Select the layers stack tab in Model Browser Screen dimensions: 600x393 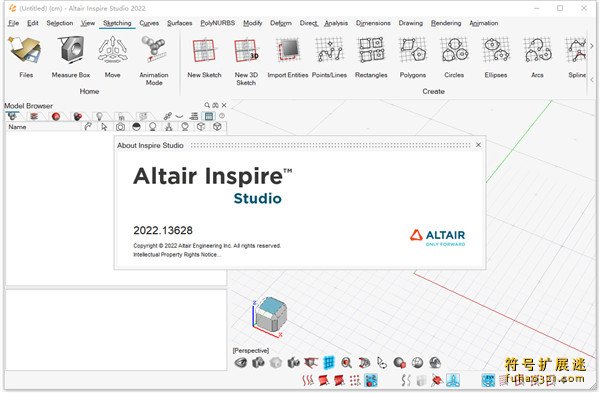[x=34, y=116]
